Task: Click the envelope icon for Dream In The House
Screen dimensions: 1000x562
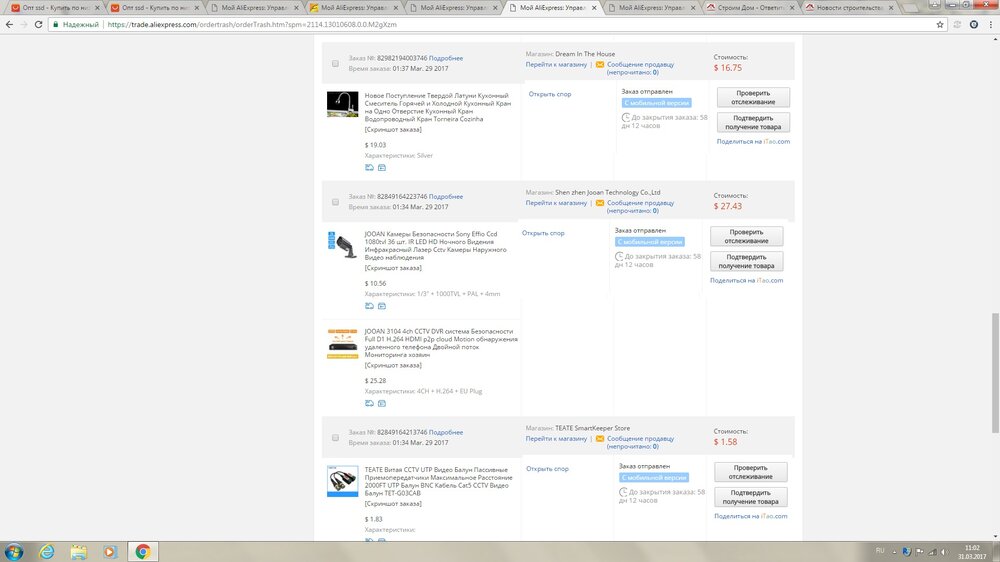Action: click(x=599, y=64)
